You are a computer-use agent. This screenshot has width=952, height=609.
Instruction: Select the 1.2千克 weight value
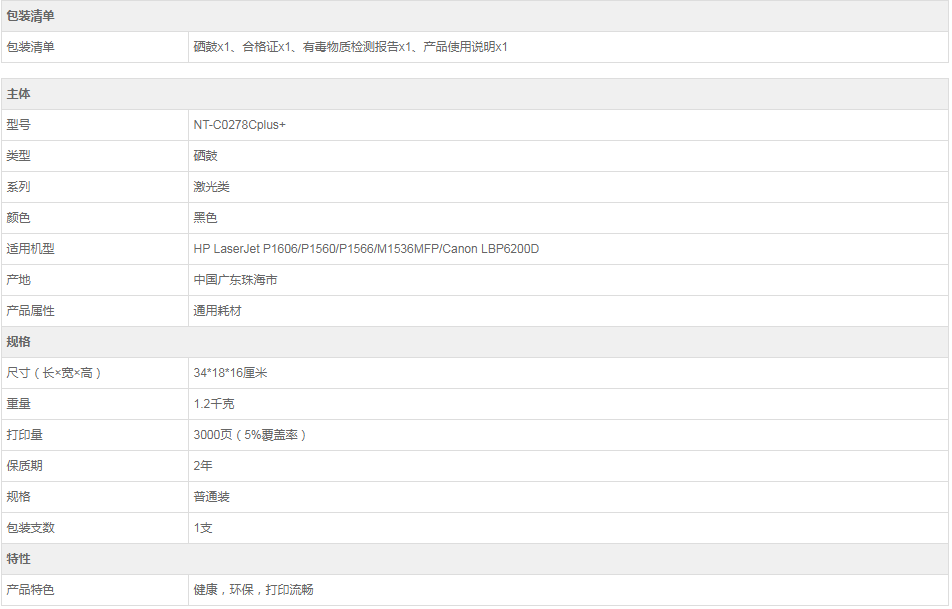pyautogui.click(x=214, y=404)
